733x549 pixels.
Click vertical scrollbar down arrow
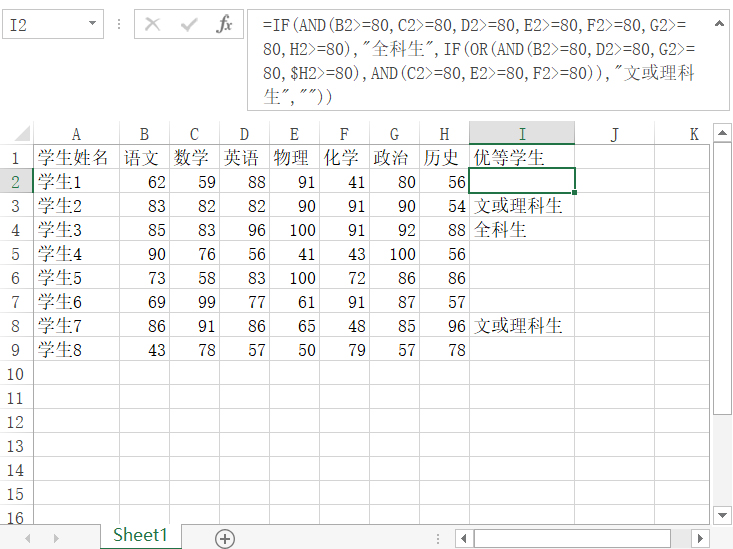pos(722,515)
